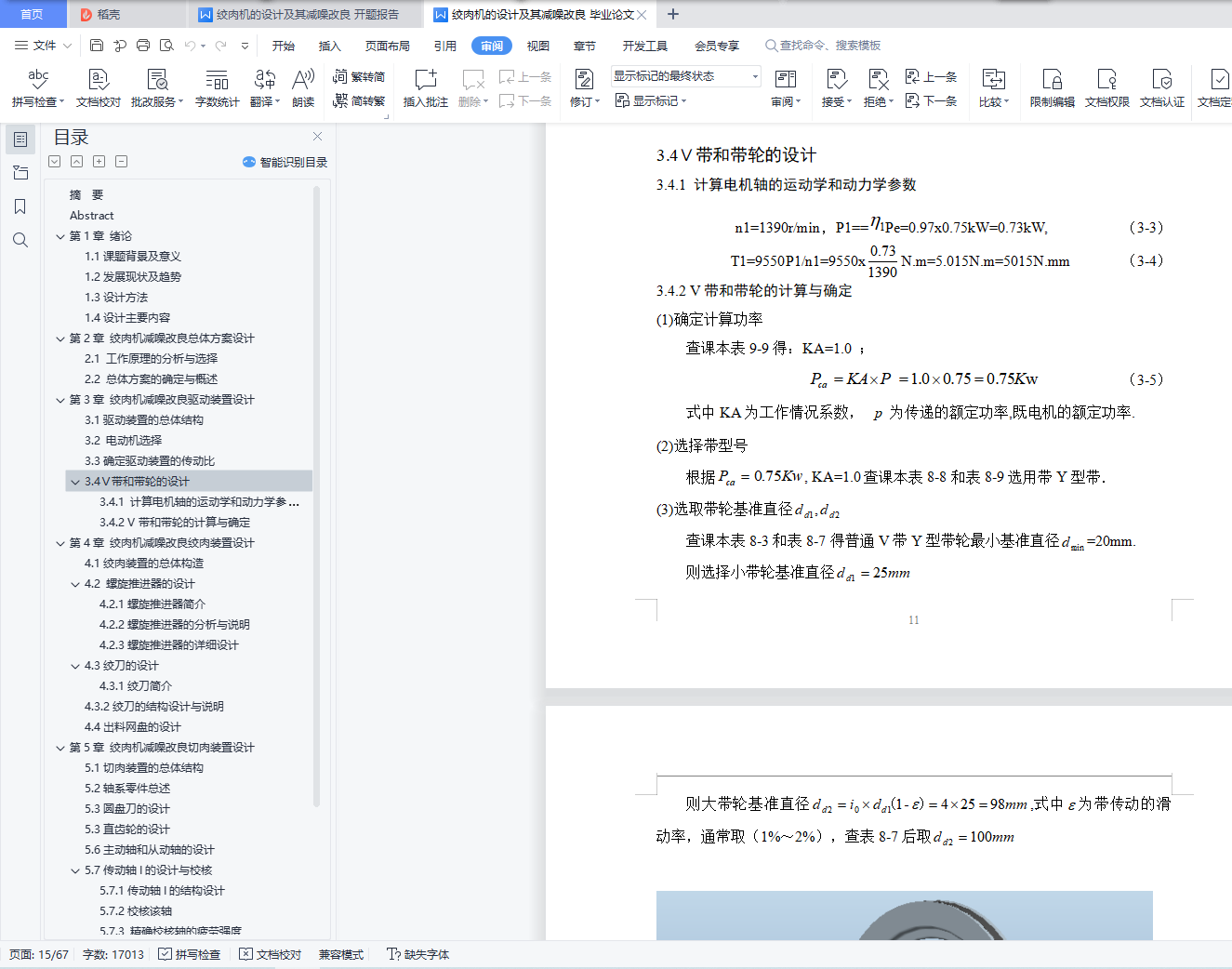Viewport: 1232px width, 969px height.
Task: Collapse the 第 4 章 tree node arrow
Action: [x=60, y=543]
